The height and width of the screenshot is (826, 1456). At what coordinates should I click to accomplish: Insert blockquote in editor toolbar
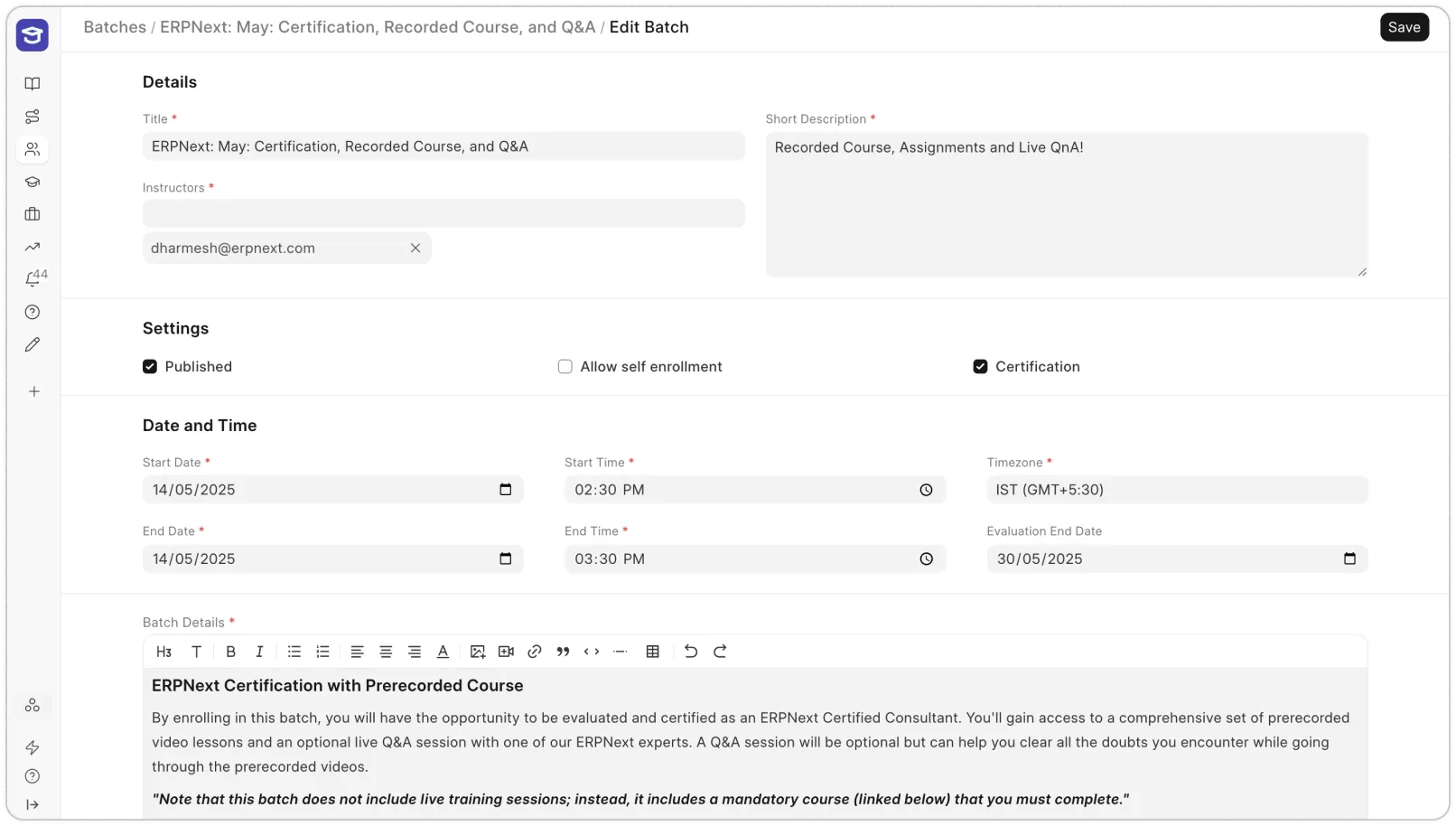click(x=563, y=652)
